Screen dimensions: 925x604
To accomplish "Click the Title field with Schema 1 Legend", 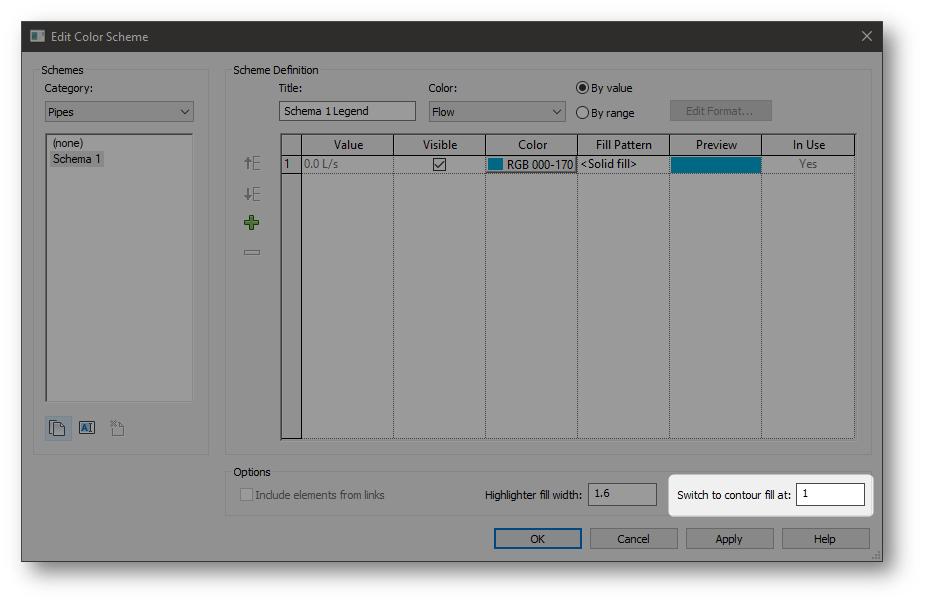I will (347, 111).
